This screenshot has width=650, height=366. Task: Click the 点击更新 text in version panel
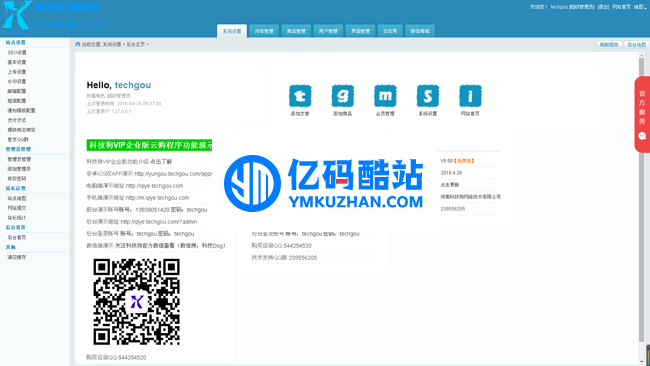coord(449,185)
